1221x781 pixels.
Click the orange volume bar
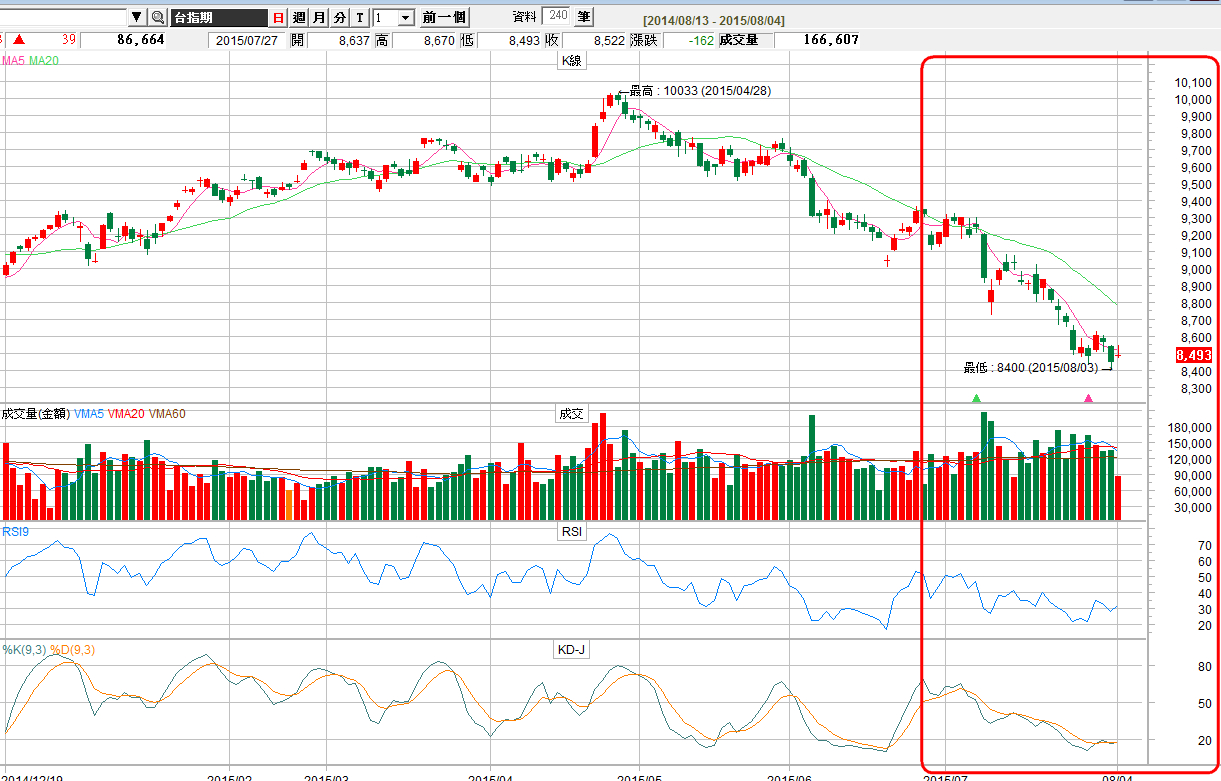(x=290, y=504)
